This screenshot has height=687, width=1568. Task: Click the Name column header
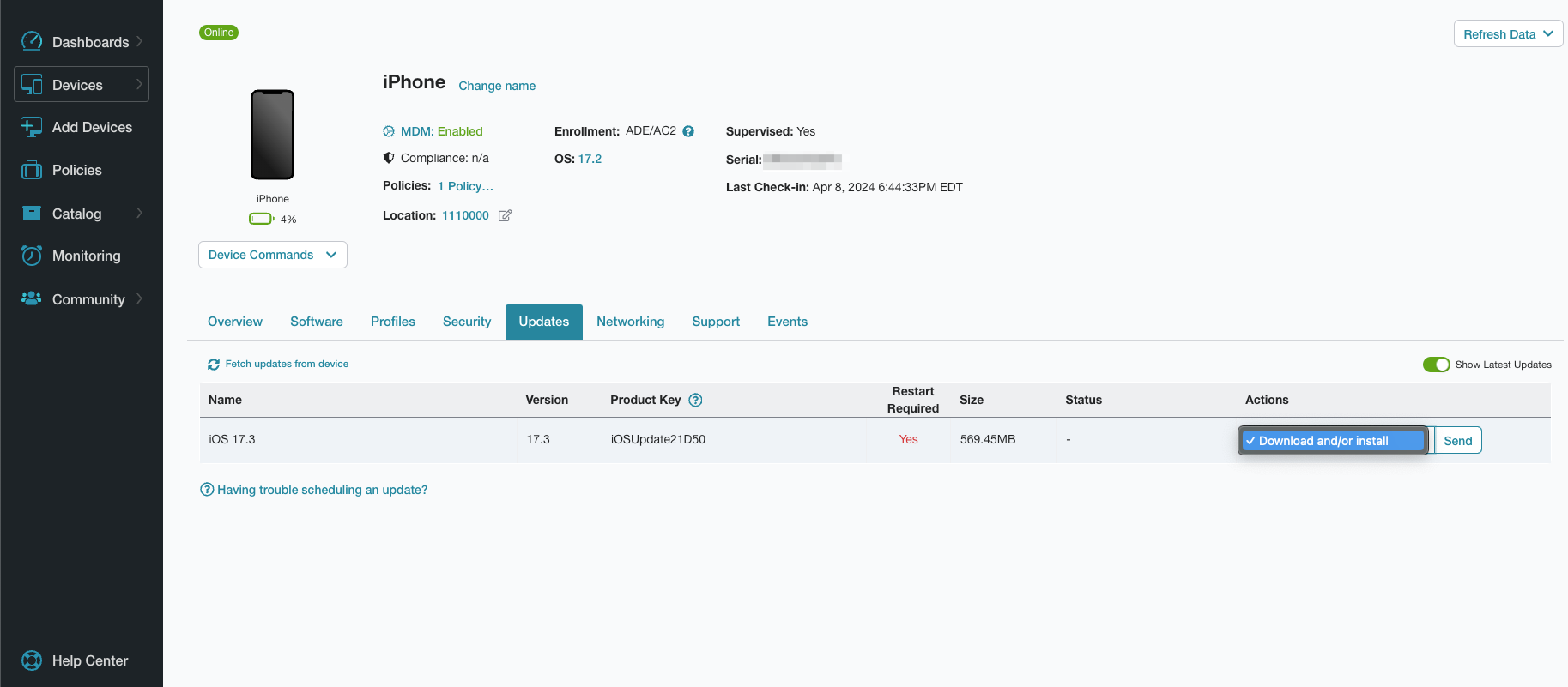pyautogui.click(x=225, y=400)
